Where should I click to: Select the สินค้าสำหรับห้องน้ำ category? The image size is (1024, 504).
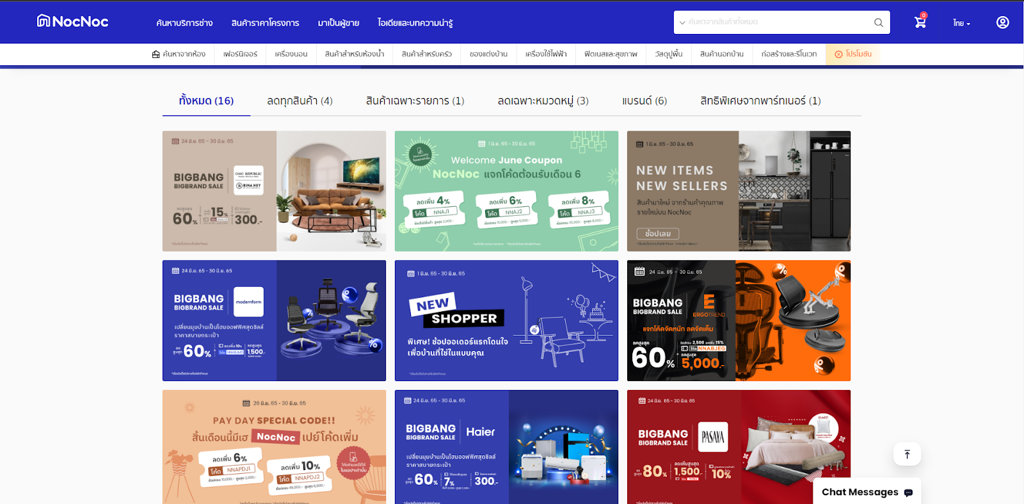point(355,54)
